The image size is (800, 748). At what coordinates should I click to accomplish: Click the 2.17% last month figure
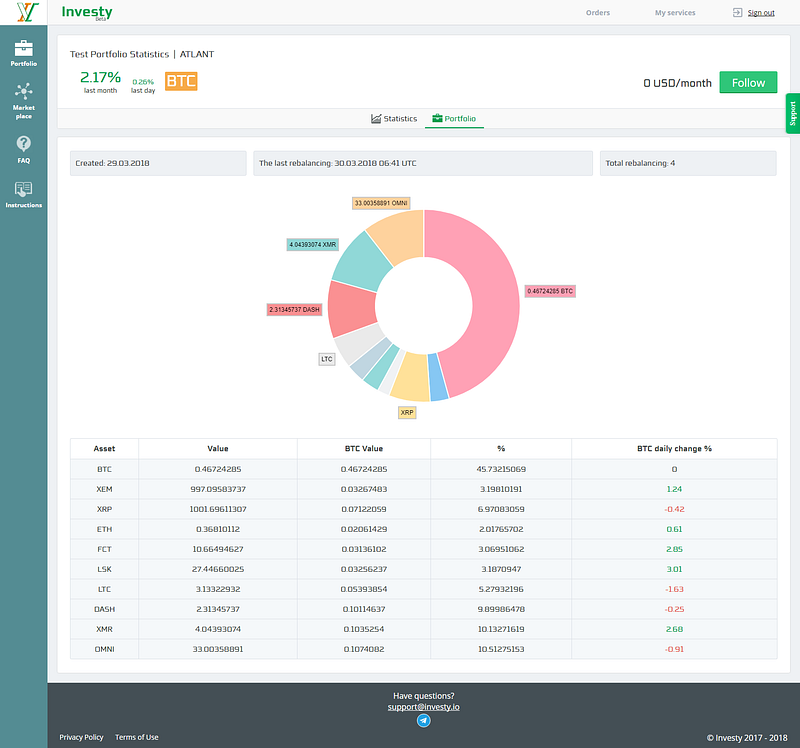coord(101,77)
